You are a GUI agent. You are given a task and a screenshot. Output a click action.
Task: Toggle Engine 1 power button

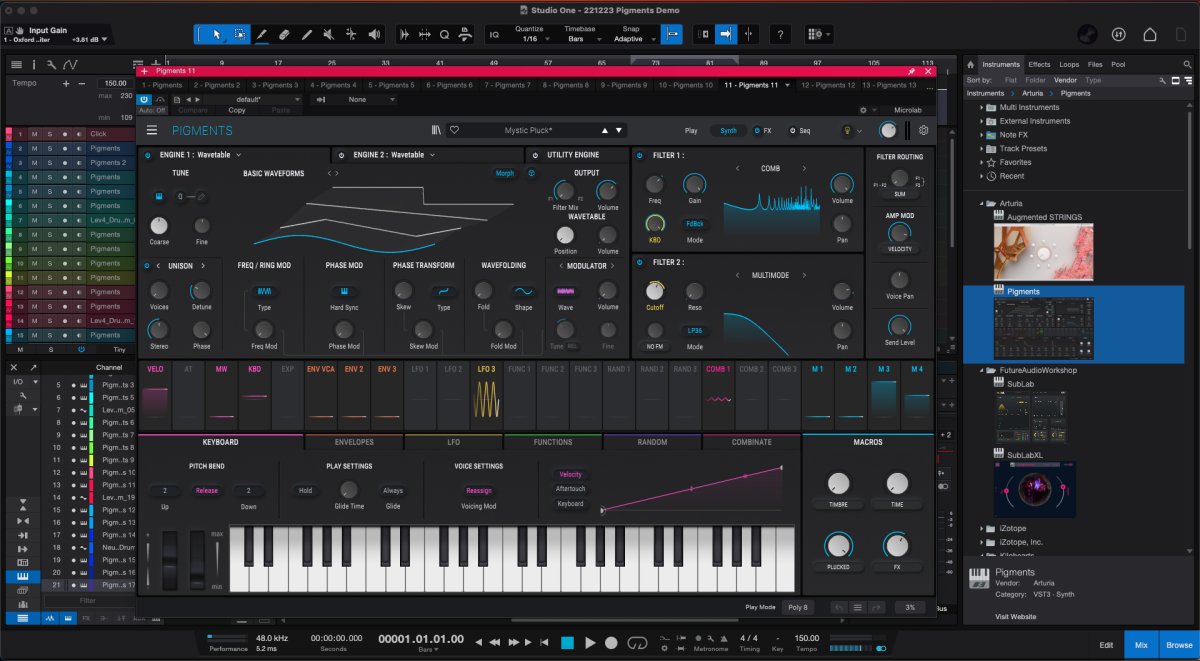[x=147, y=155]
